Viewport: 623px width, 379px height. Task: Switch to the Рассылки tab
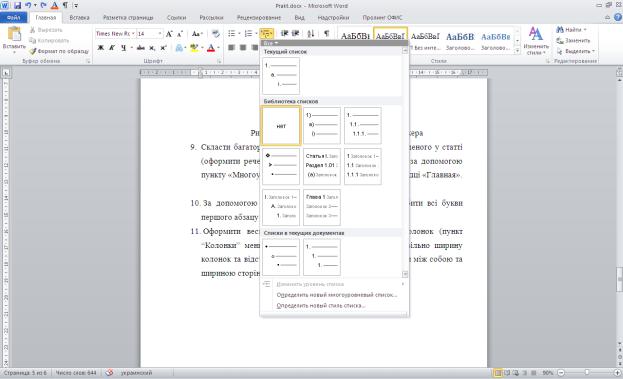tap(211, 17)
